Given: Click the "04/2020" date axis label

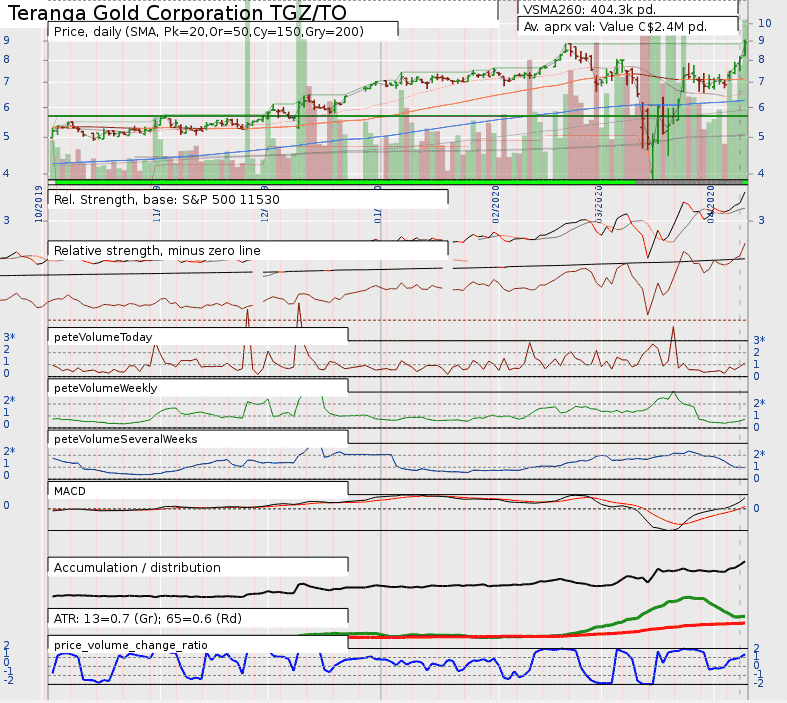Looking at the screenshot, I should (x=711, y=204).
